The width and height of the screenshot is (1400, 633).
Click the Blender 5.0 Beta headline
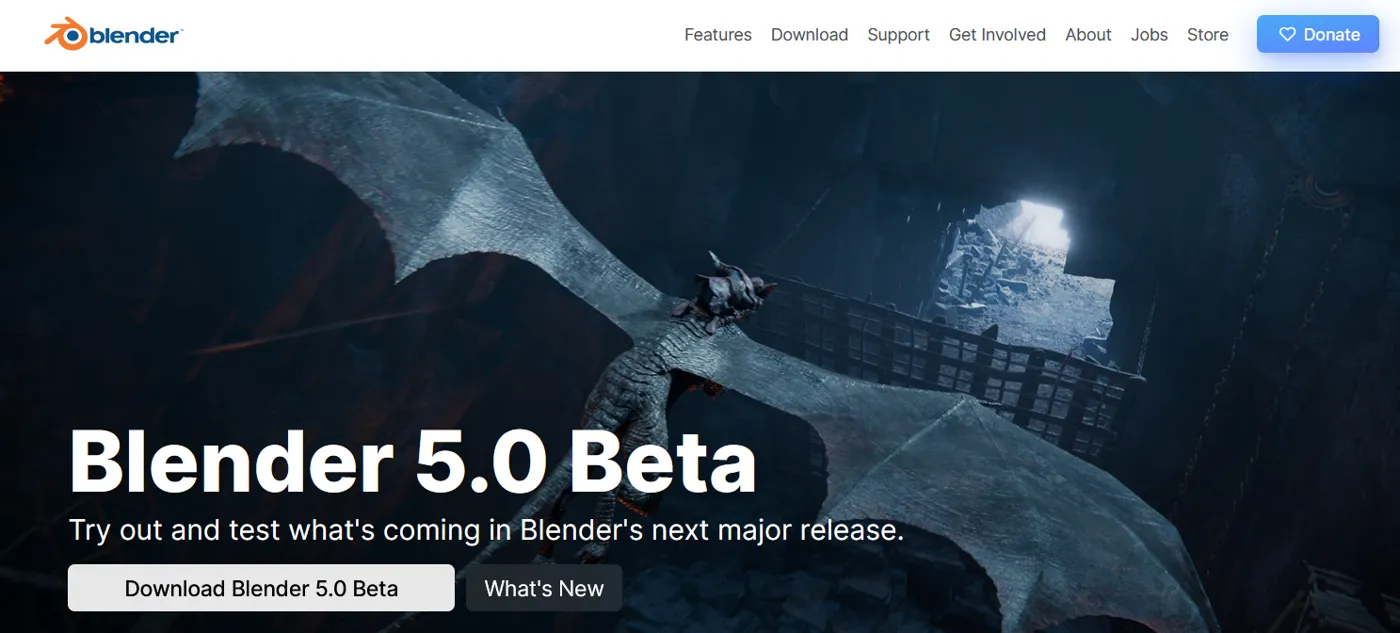point(412,460)
